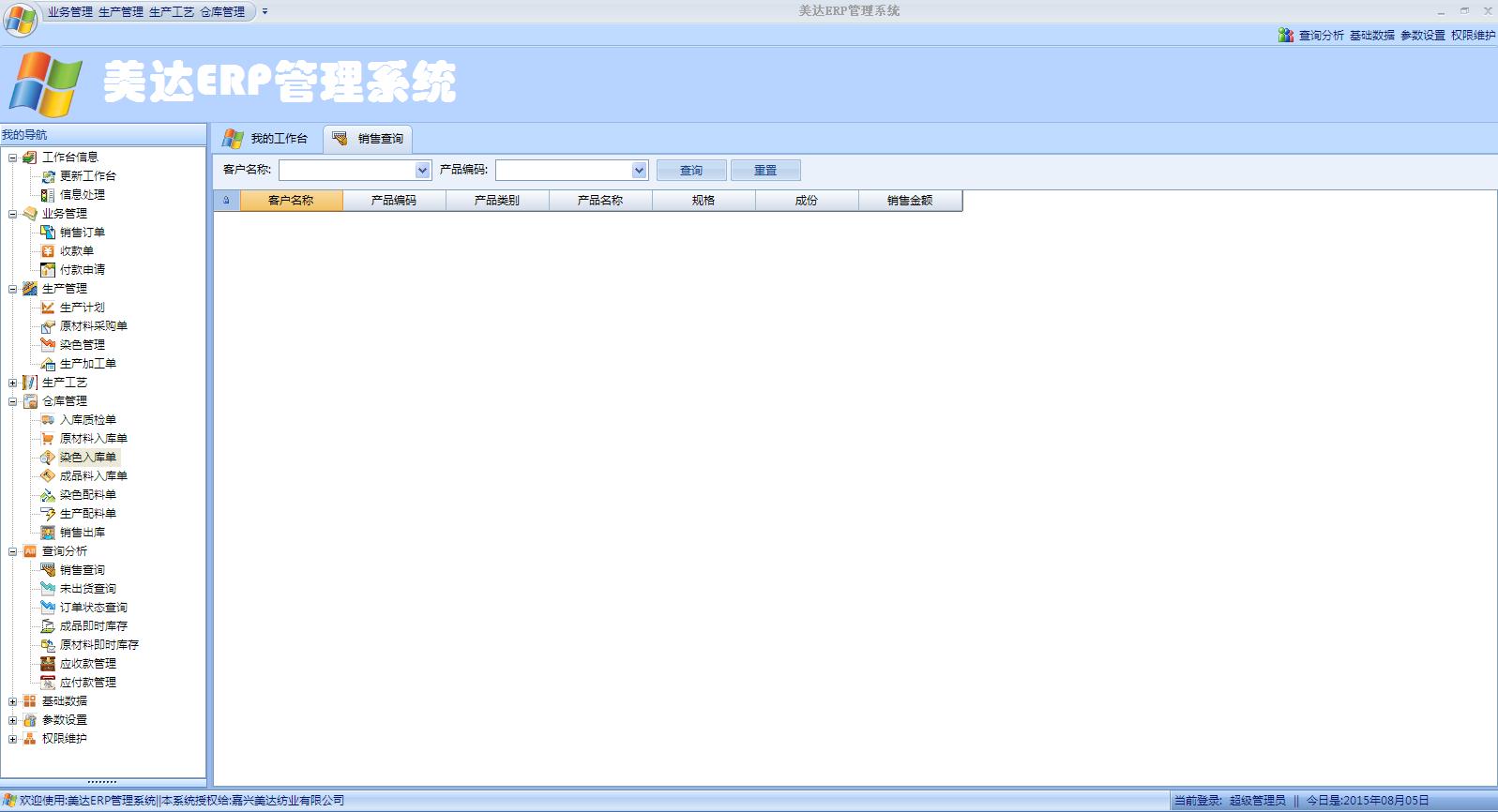This screenshot has width=1498, height=812.
Task: Open 参数设置 link at top right
Action: (x=1423, y=36)
